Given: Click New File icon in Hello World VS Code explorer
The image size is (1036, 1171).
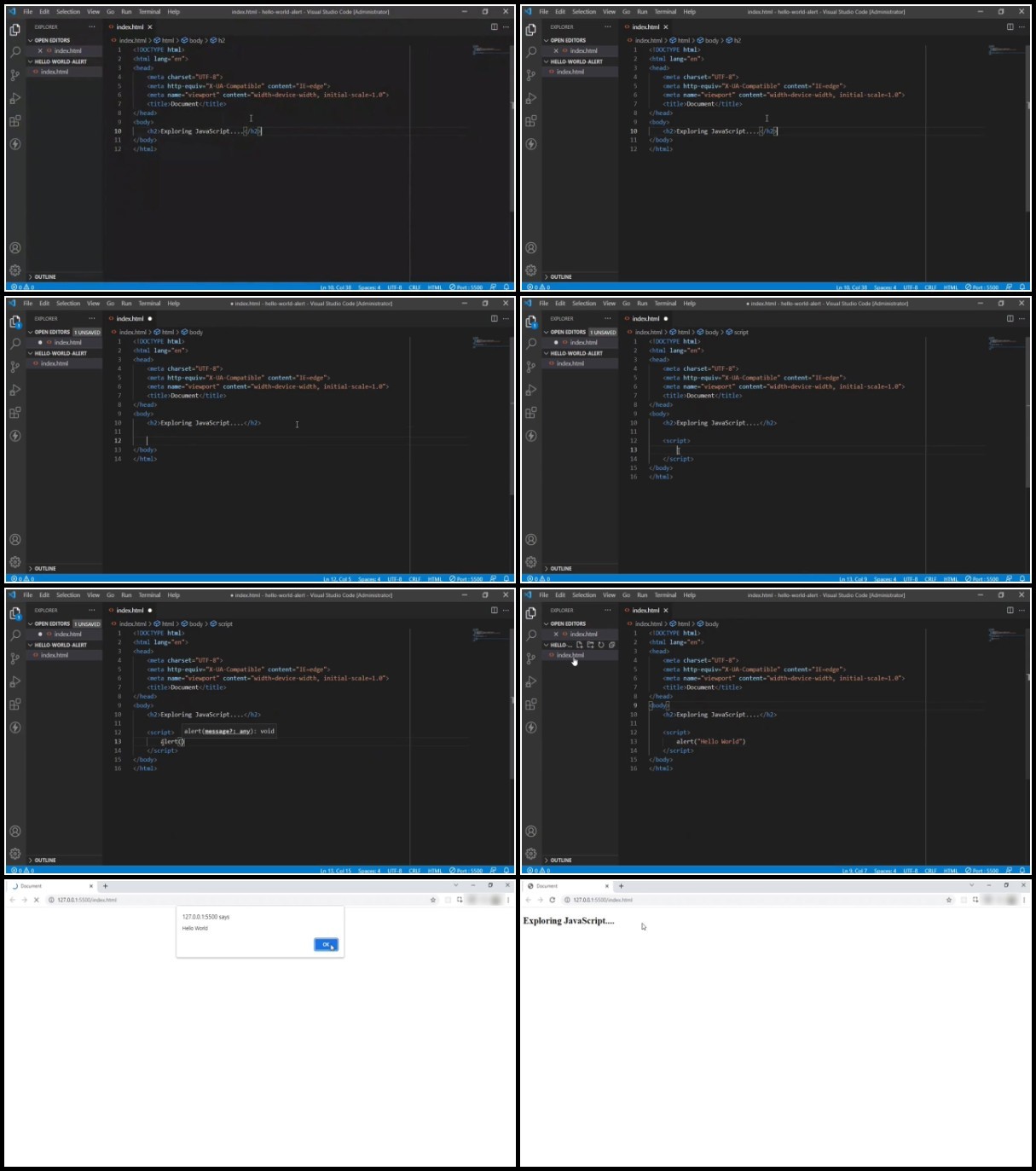Looking at the screenshot, I should pyautogui.click(x=580, y=645).
